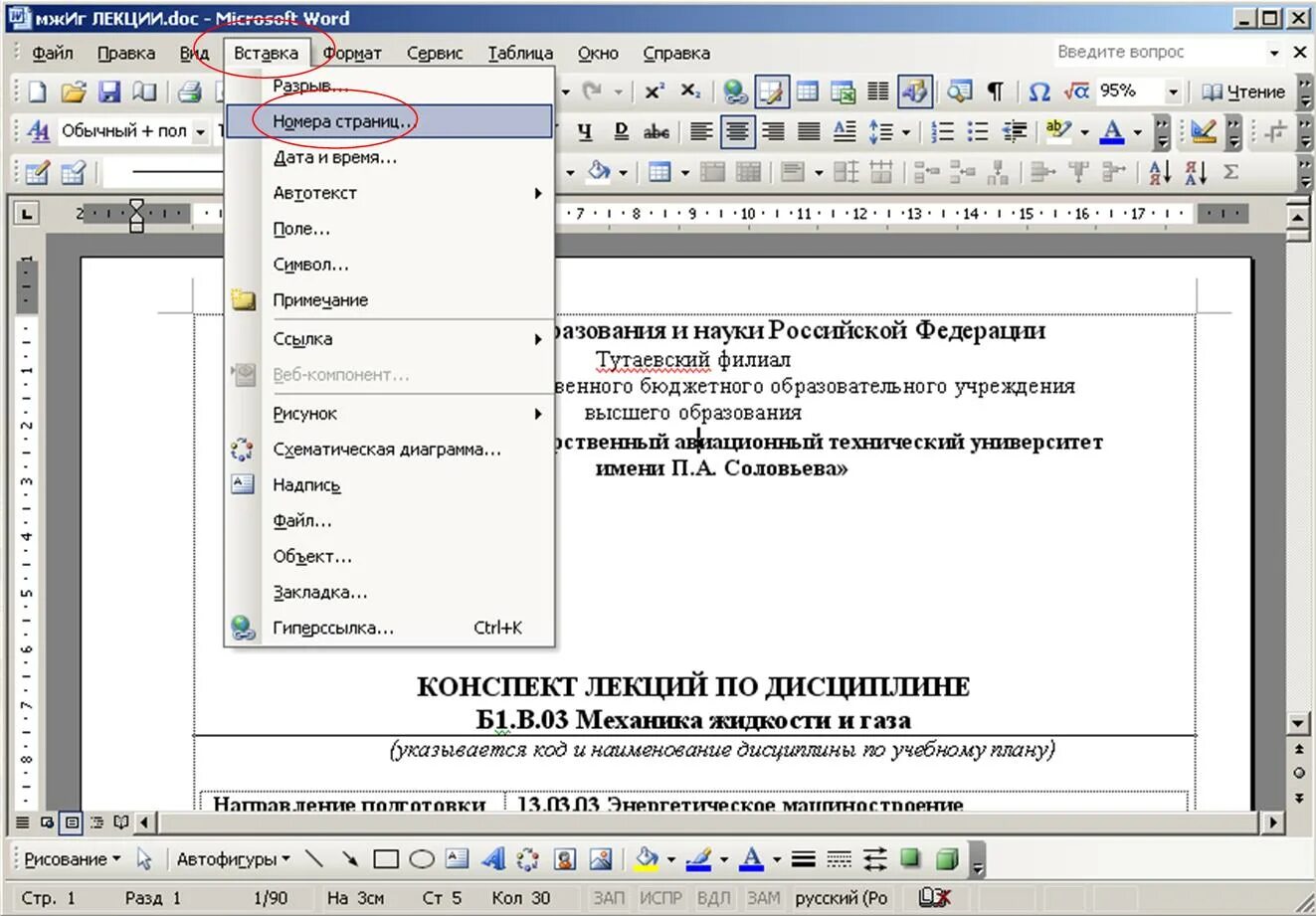Open the Правка menu
This screenshot has height=916, width=1316.
tap(126, 53)
